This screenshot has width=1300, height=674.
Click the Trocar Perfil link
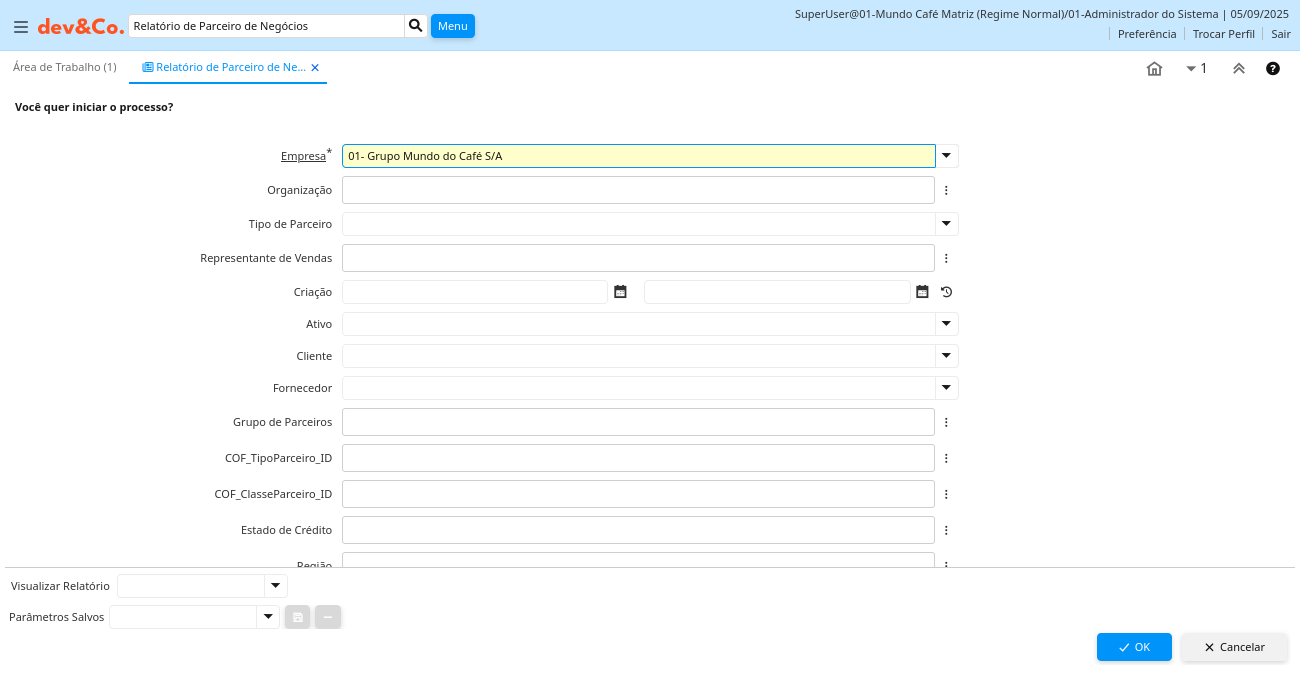1223,34
